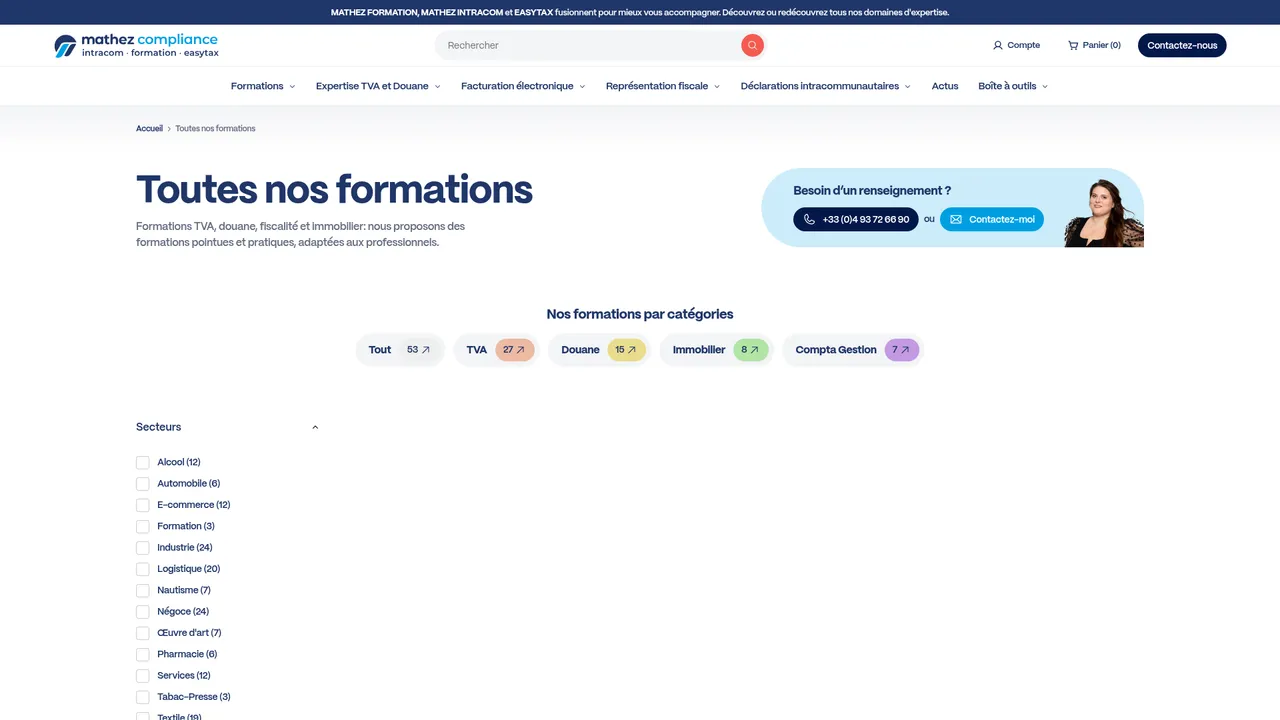Select the Compta Gestion category filter

pos(852,350)
